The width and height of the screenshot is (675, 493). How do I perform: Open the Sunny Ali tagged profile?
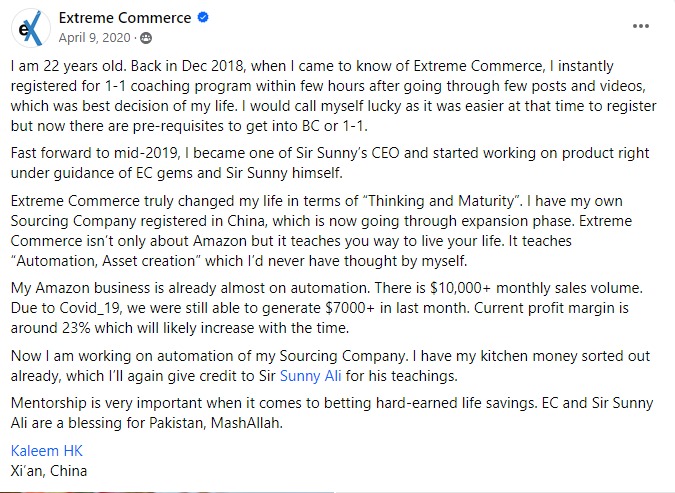tap(310, 376)
